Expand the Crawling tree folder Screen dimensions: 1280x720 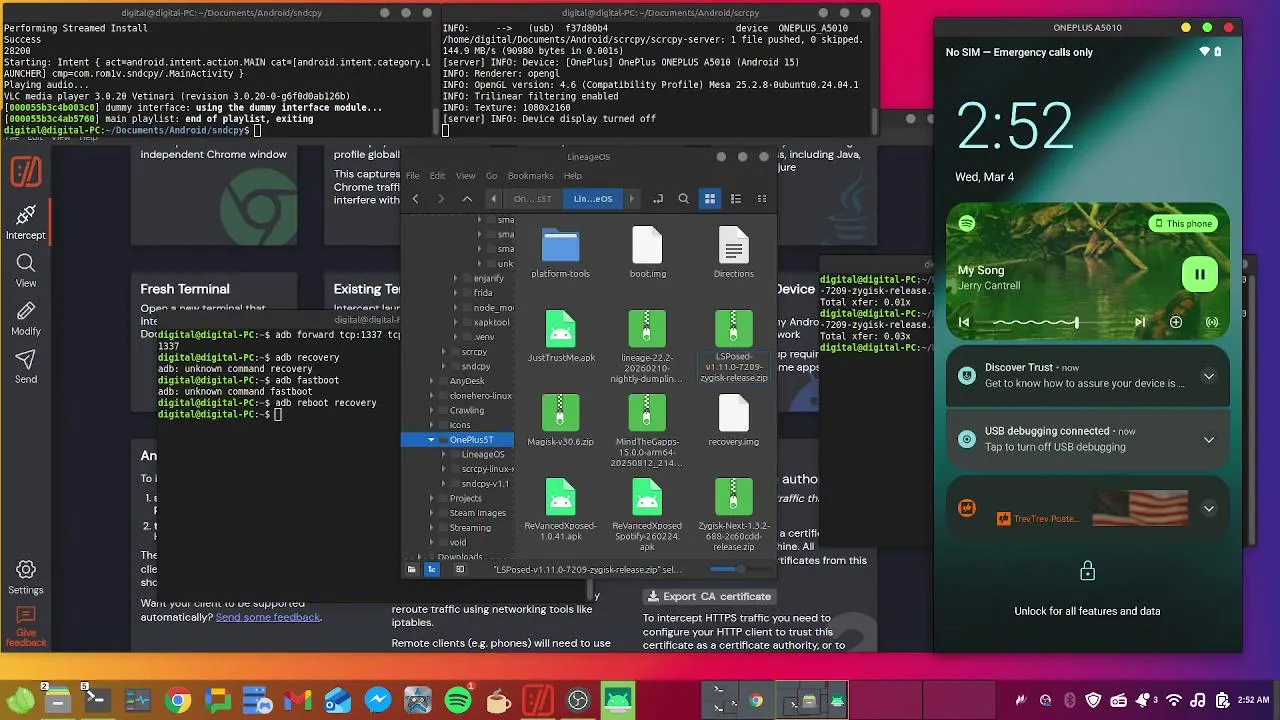[x=431, y=410]
